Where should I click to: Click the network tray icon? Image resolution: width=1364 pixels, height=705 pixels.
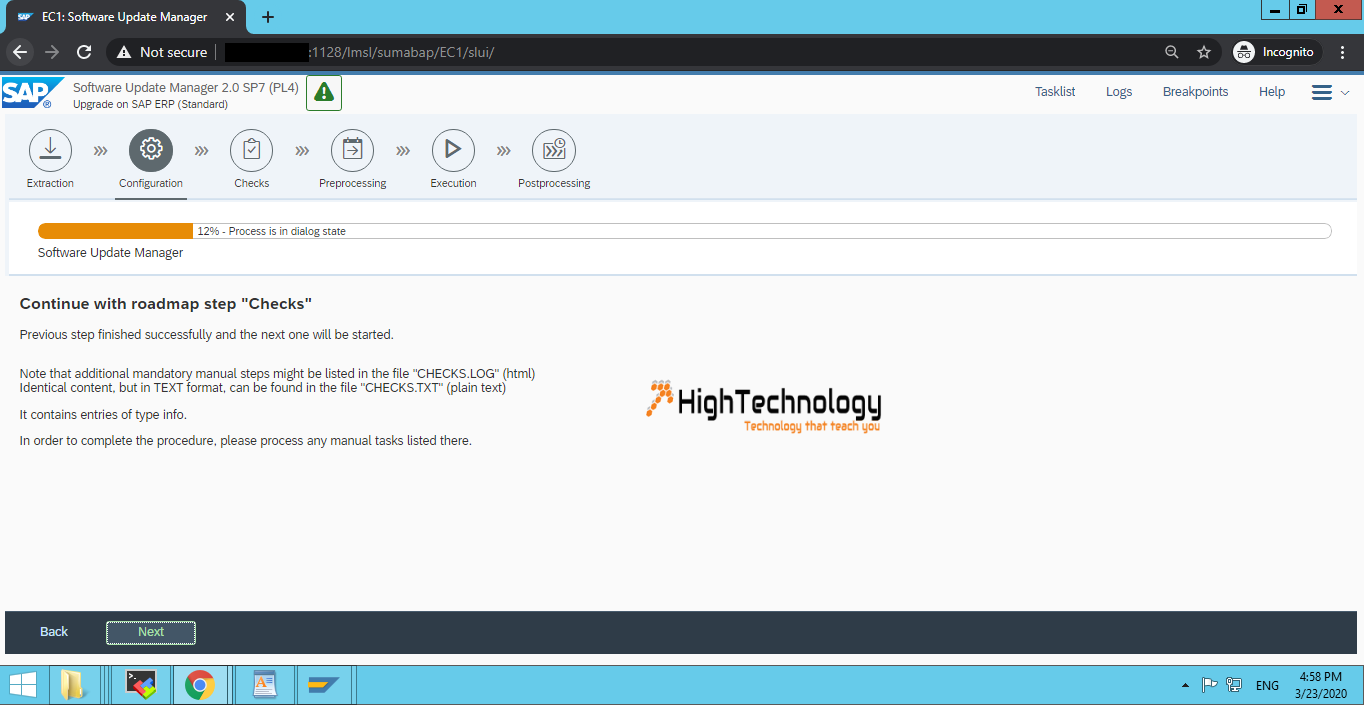pyautogui.click(x=1234, y=686)
